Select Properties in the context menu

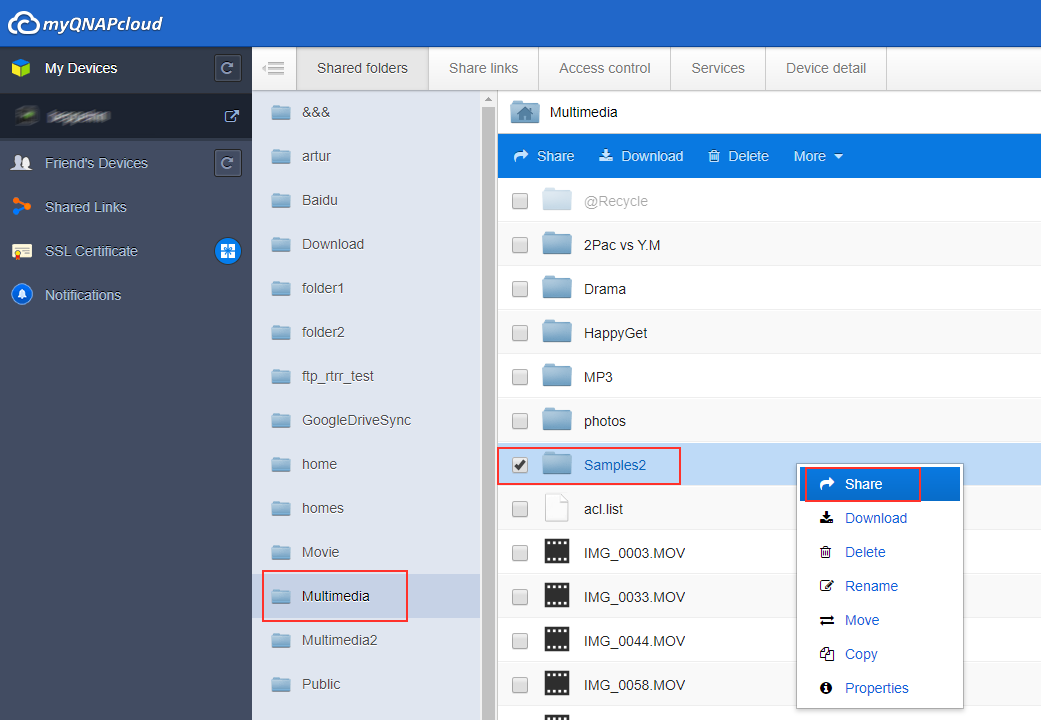click(876, 688)
